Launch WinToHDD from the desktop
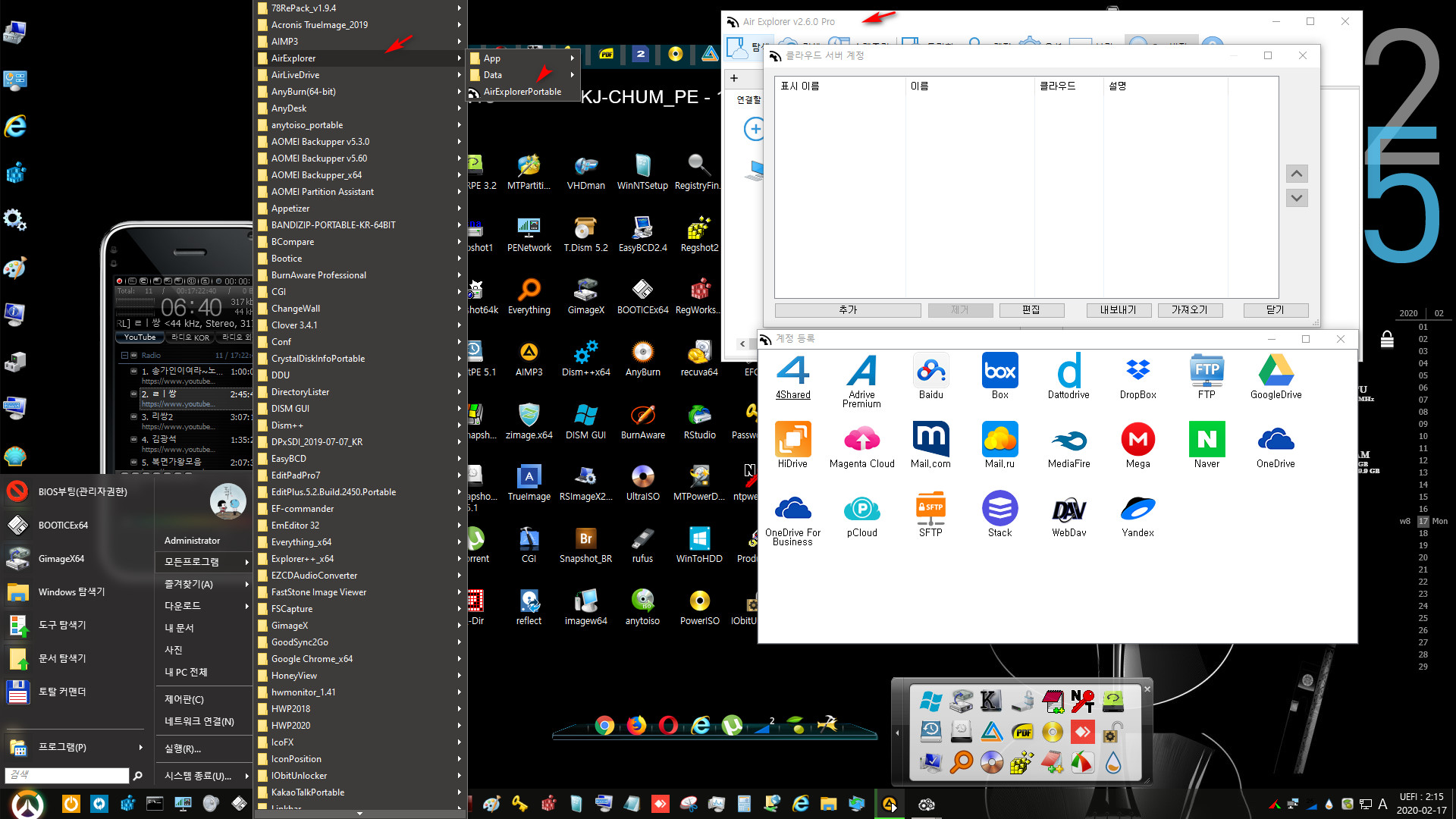The height and width of the screenshot is (819, 1456). 699,544
